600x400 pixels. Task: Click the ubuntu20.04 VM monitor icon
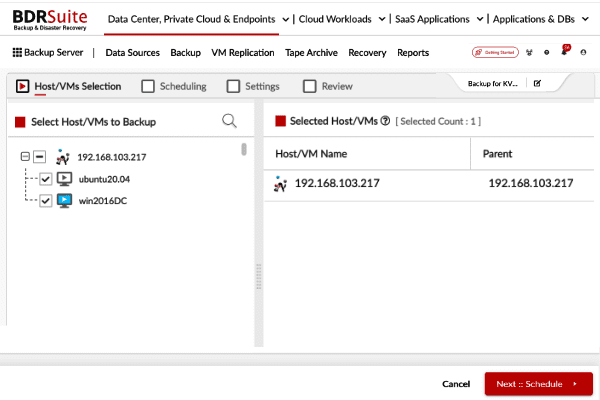pyautogui.click(x=64, y=179)
